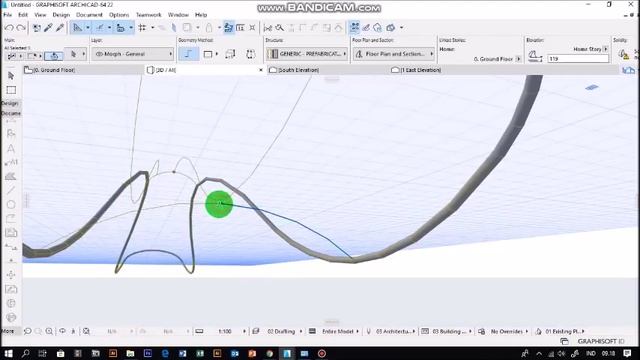Open the 1:100 scale dropdown
The height and width of the screenshot is (360, 640).
click(226, 331)
